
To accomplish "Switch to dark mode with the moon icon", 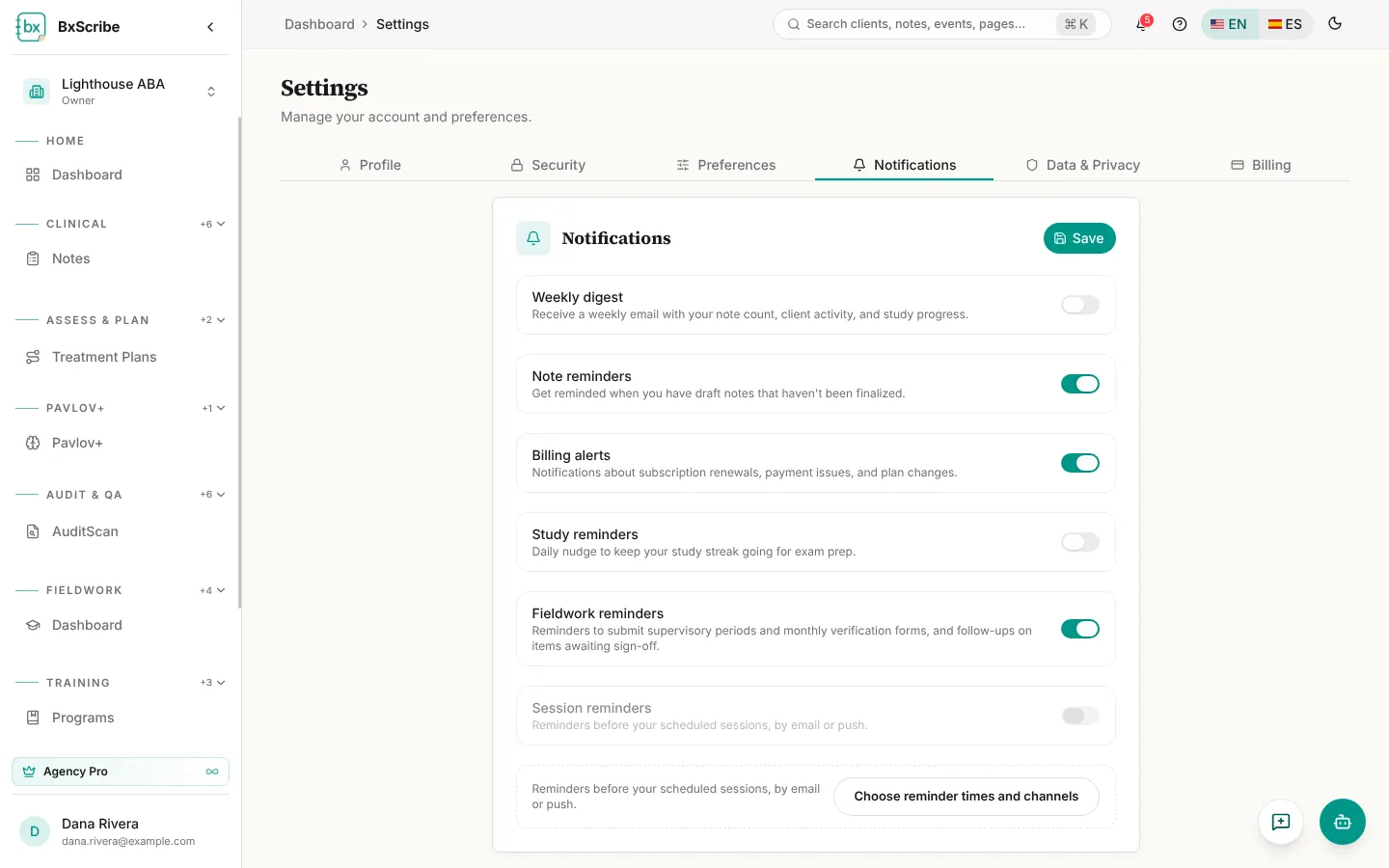I will [1335, 24].
